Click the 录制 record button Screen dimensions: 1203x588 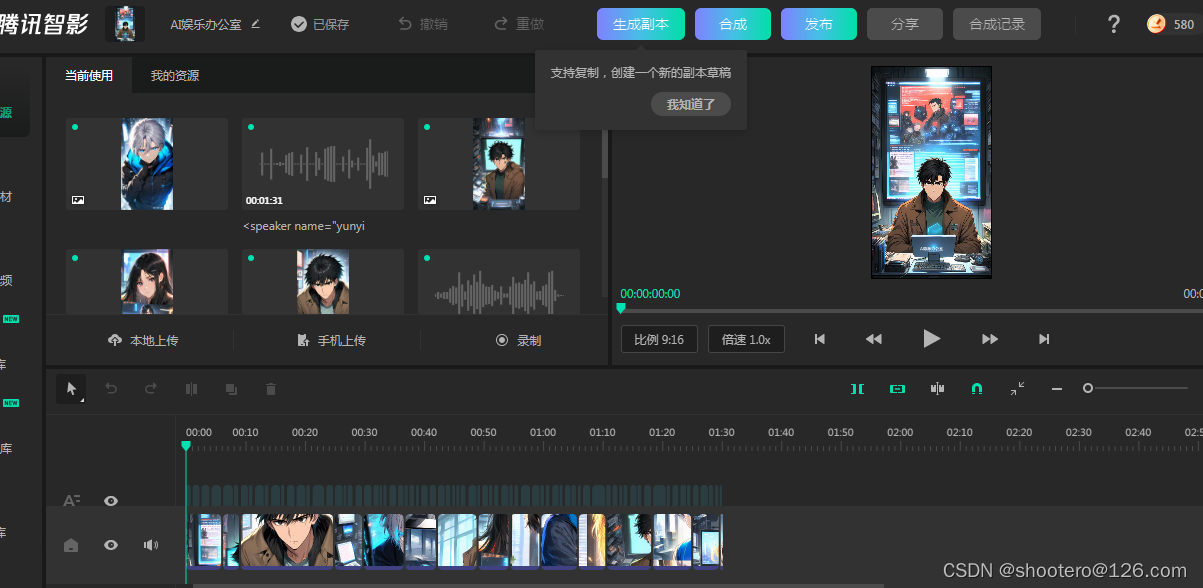(518, 340)
